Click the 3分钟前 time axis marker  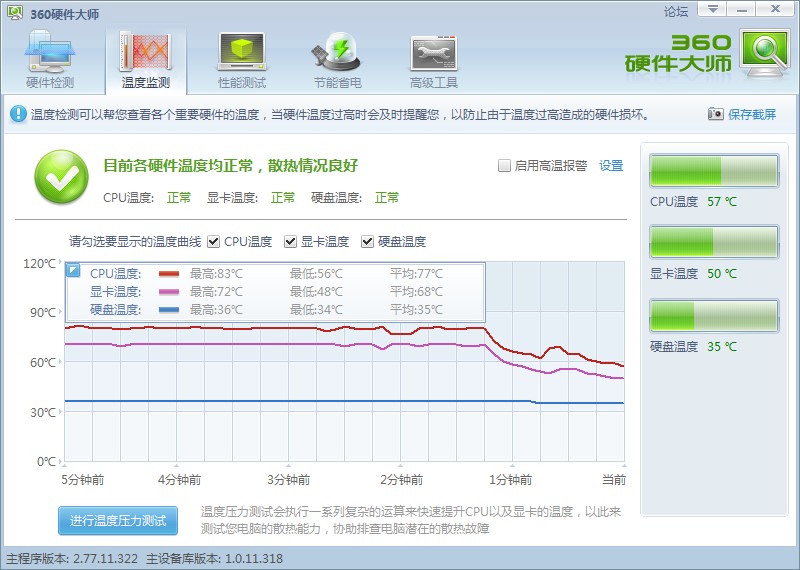288,480
